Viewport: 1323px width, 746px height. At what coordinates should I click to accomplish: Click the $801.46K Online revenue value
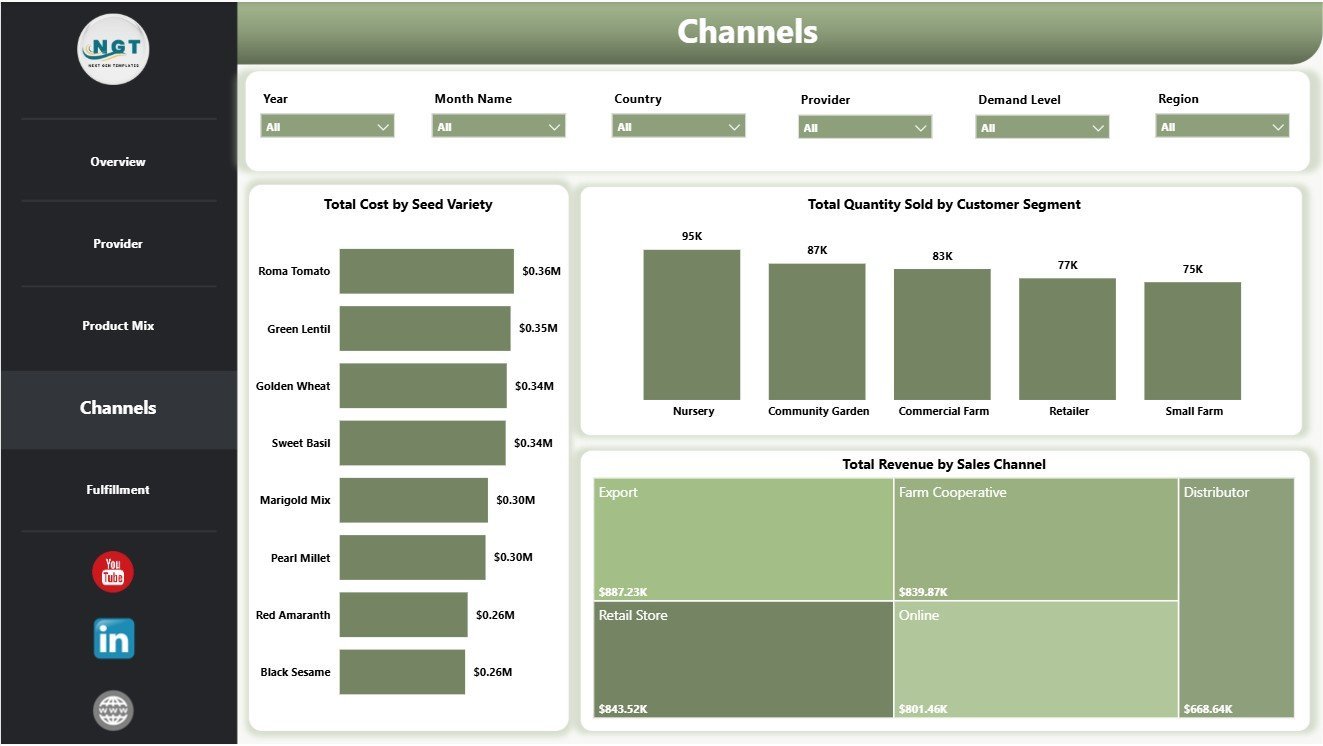click(923, 709)
